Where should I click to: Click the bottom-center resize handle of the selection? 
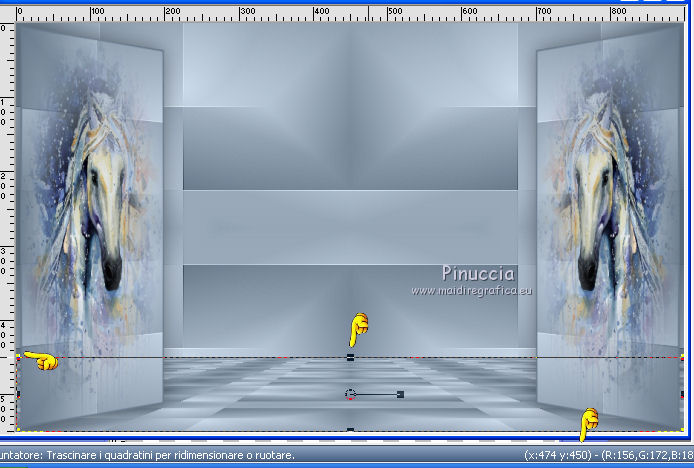coord(350,429)
